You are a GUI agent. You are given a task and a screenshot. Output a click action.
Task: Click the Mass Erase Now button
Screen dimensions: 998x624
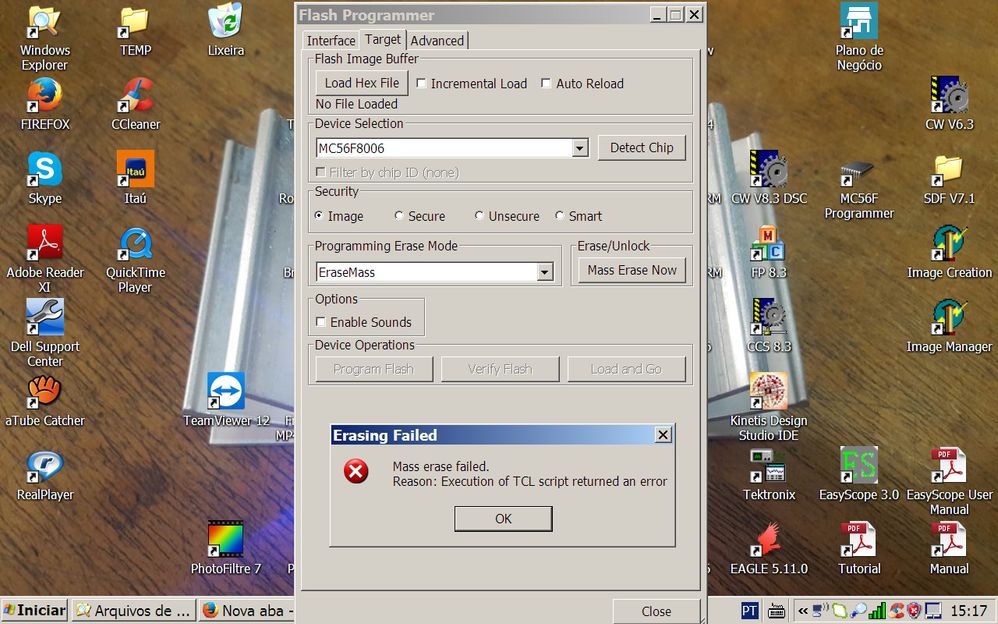632,270
